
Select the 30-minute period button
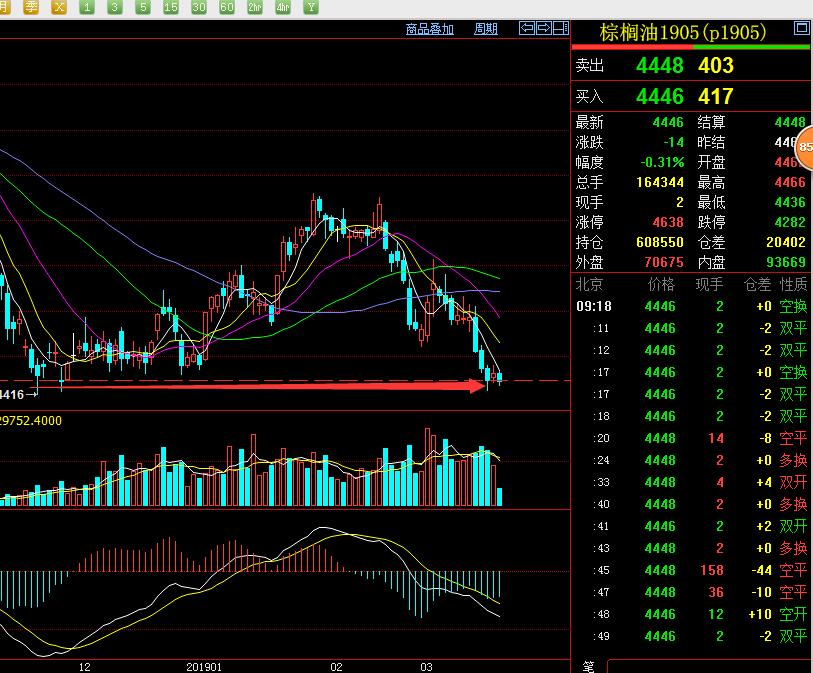click(x=200, y=7)
